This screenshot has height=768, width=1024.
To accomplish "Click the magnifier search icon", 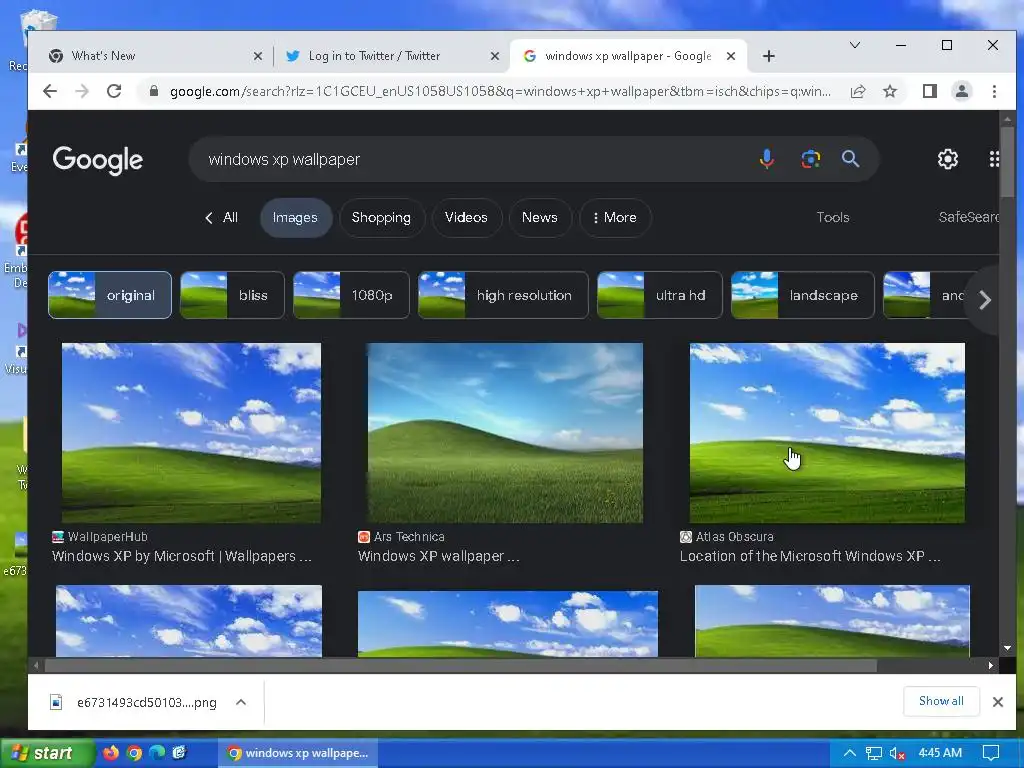I will [x=850, y=159].
